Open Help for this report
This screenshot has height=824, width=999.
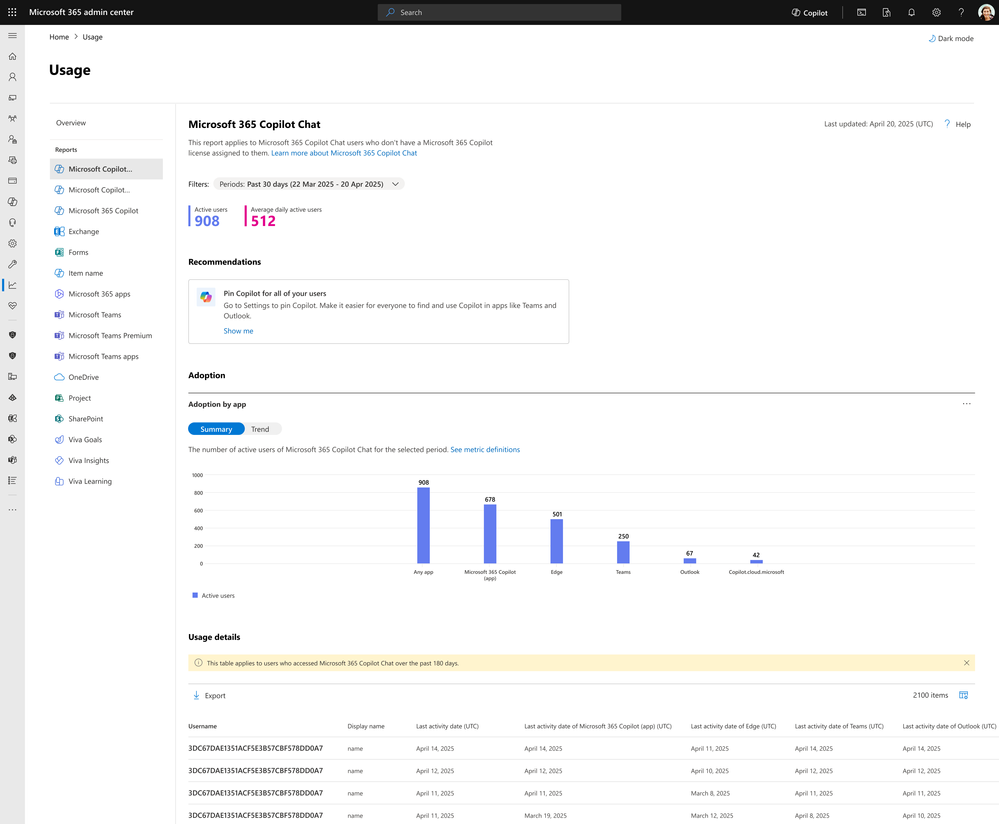(958, 124)
